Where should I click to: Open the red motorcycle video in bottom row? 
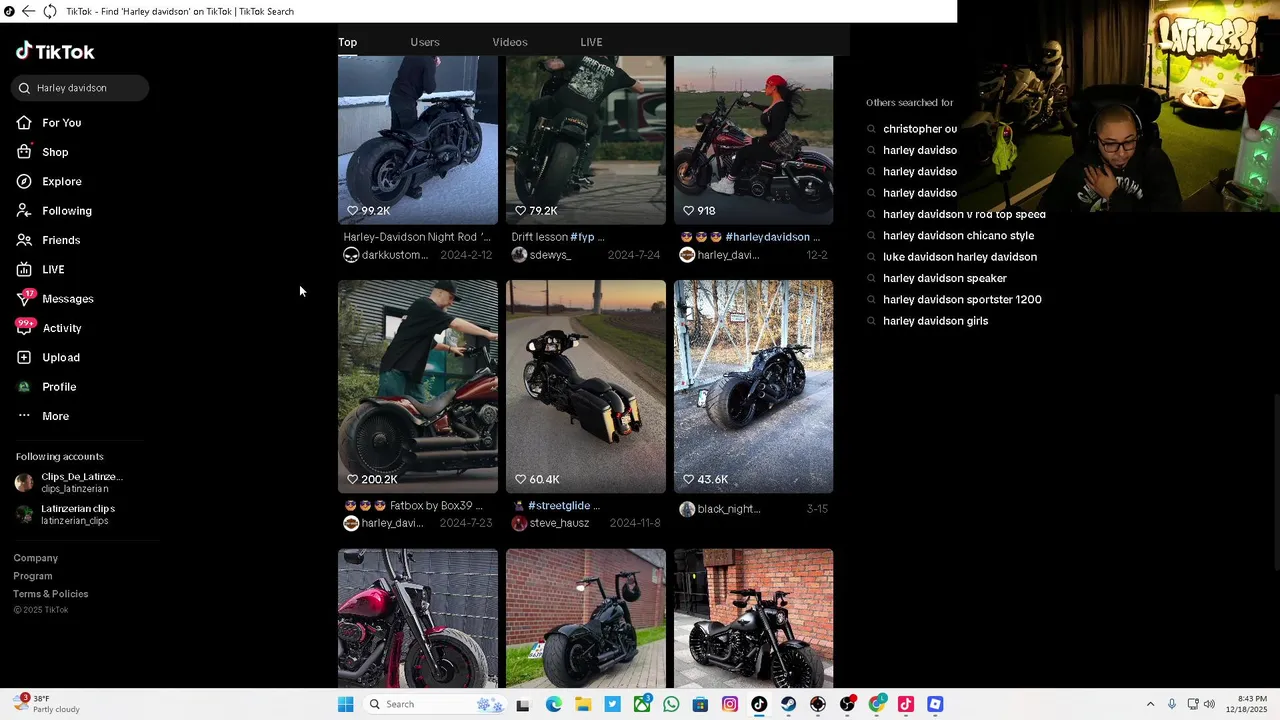click(x=418, y=618)
